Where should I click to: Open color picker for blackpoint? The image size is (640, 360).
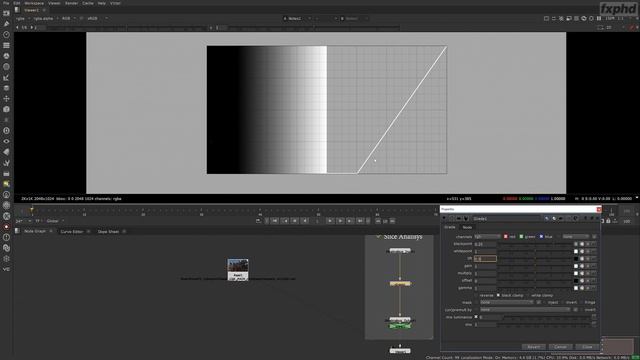[x=582, y=244]
